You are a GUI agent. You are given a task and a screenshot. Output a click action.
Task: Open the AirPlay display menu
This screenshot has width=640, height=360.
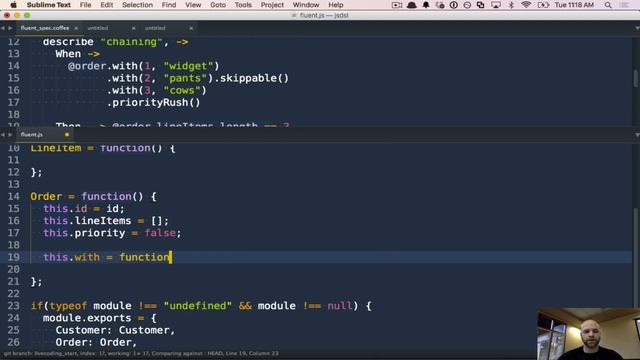point(496,5)
